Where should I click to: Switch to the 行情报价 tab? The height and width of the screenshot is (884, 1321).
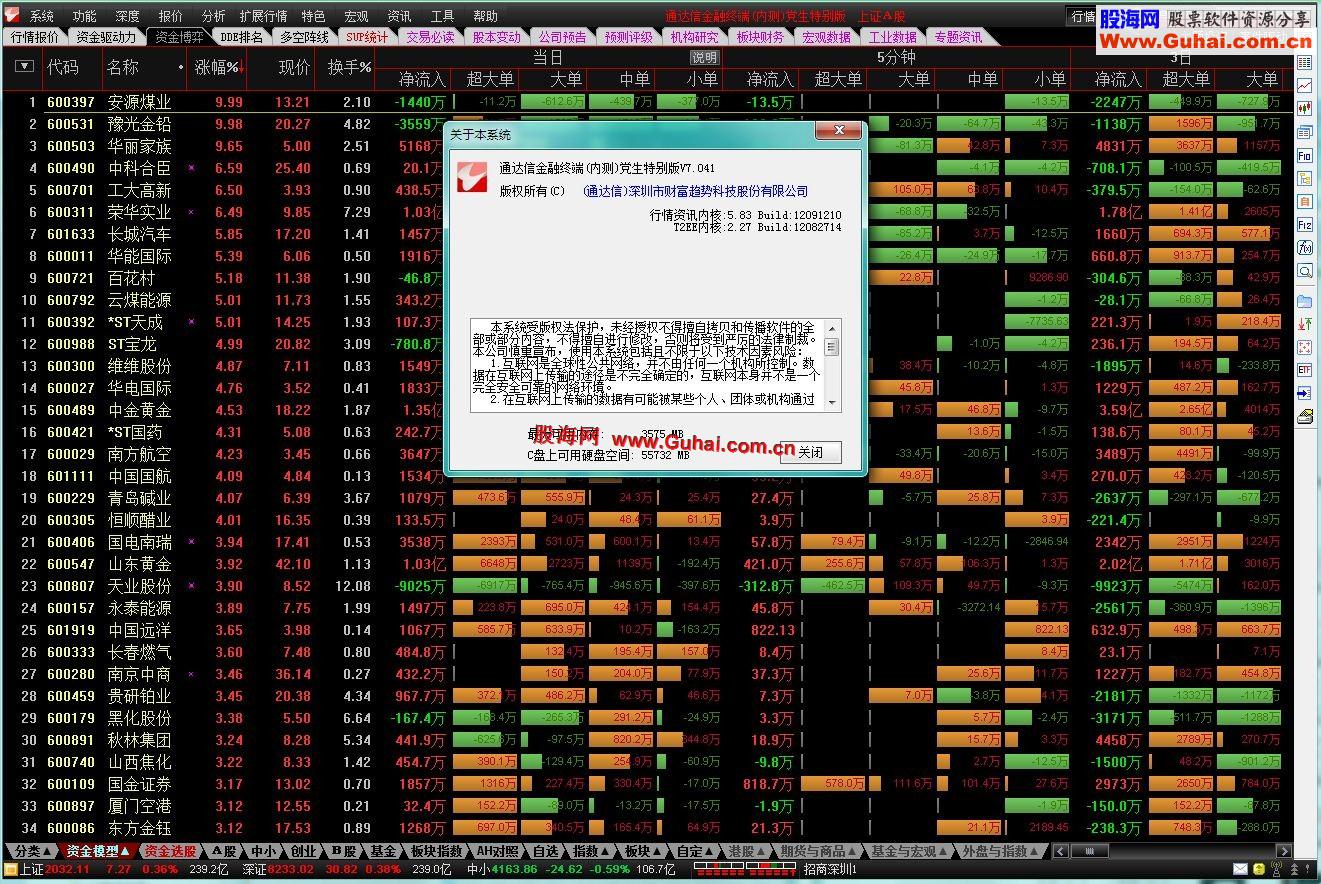35,37
